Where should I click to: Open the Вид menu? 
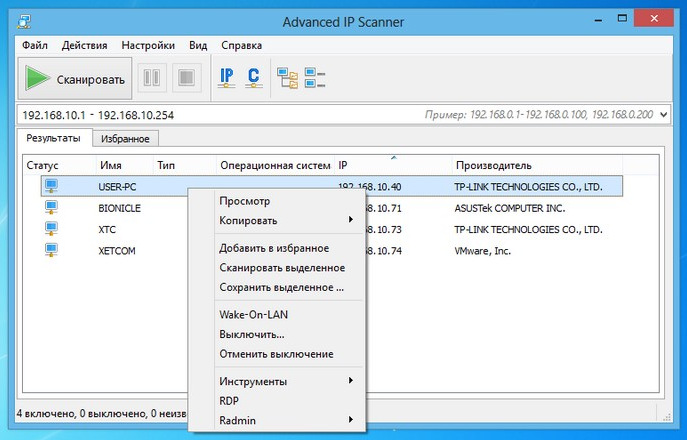tap(198, 45)
